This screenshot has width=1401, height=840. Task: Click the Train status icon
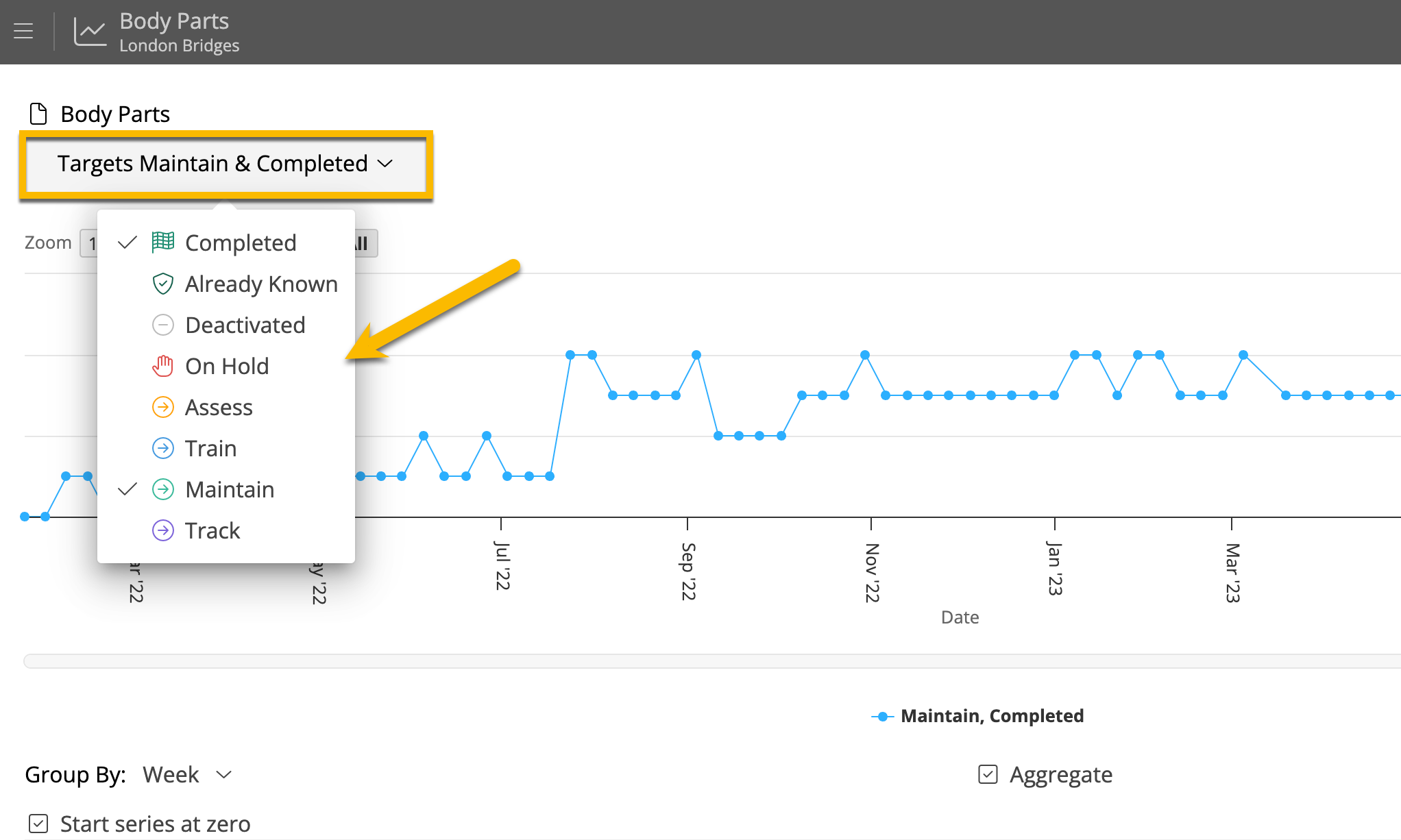pos(162,448)
